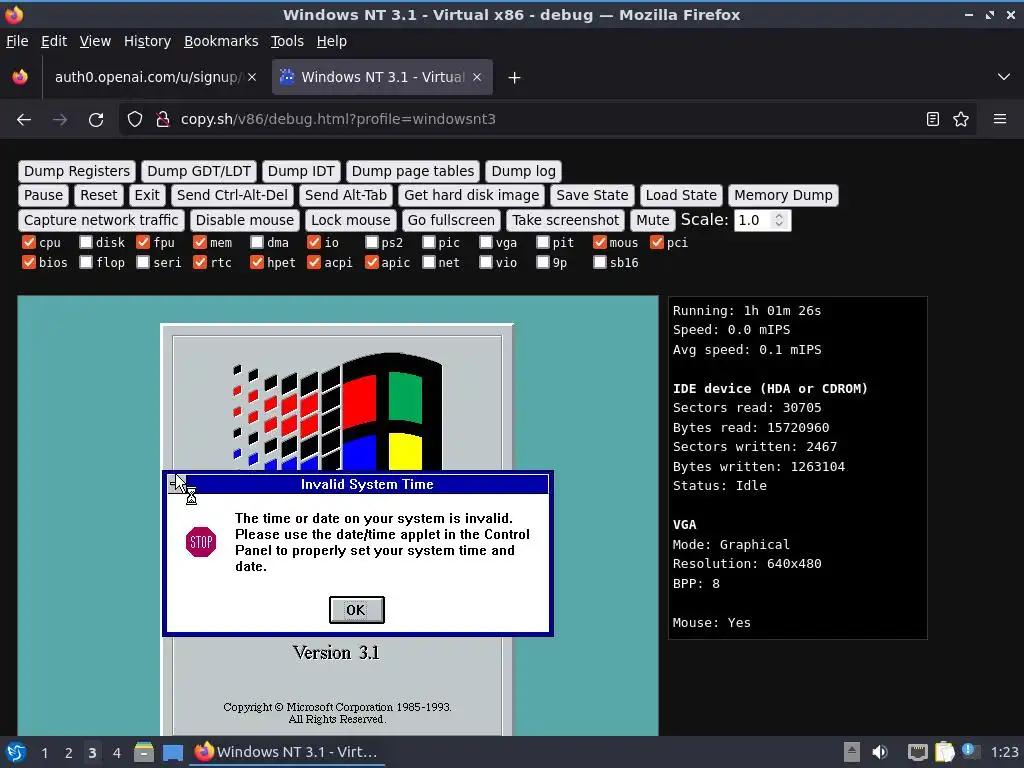Toggle the pci log checkbox

tap(657, 242)
